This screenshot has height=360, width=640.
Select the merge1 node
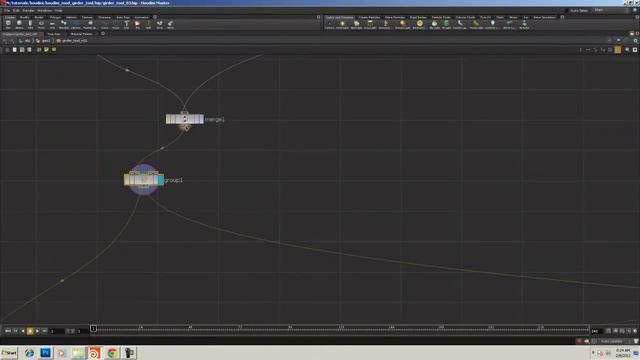click(184, 119)
